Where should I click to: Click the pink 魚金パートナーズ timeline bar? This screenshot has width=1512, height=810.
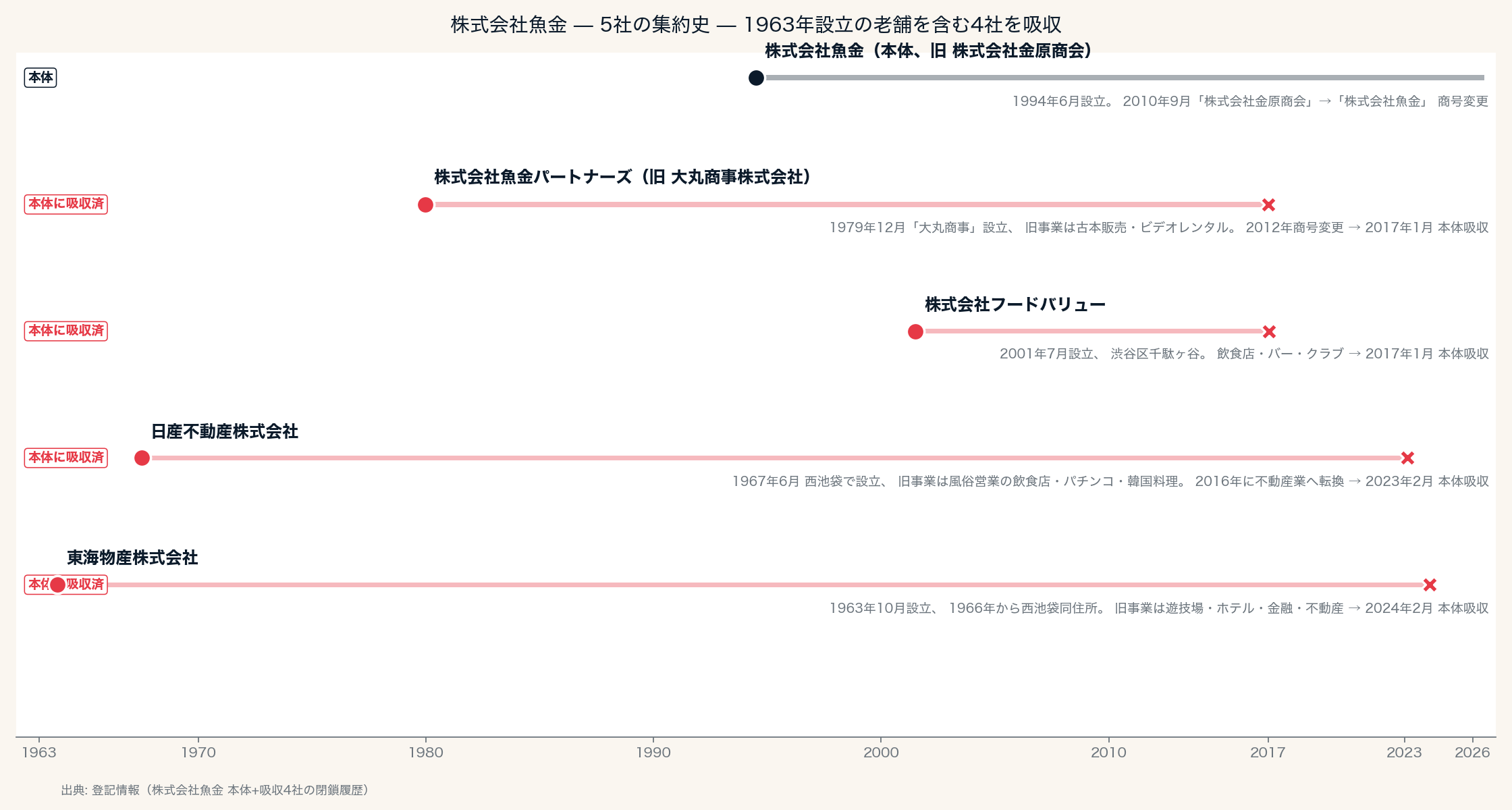pos(847,205)
